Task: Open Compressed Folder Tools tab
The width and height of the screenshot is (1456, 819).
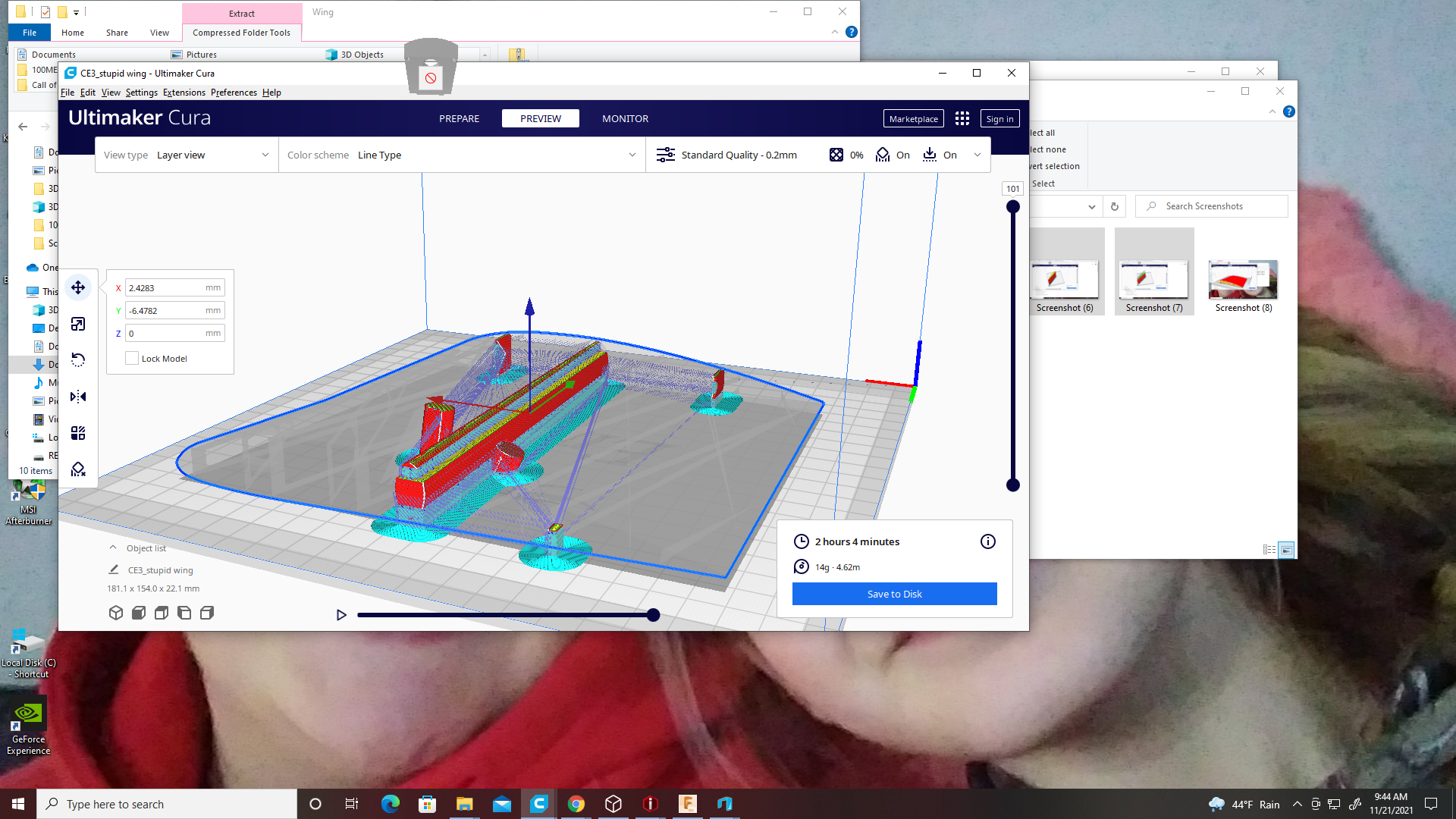Action: (x=241, y=33)
